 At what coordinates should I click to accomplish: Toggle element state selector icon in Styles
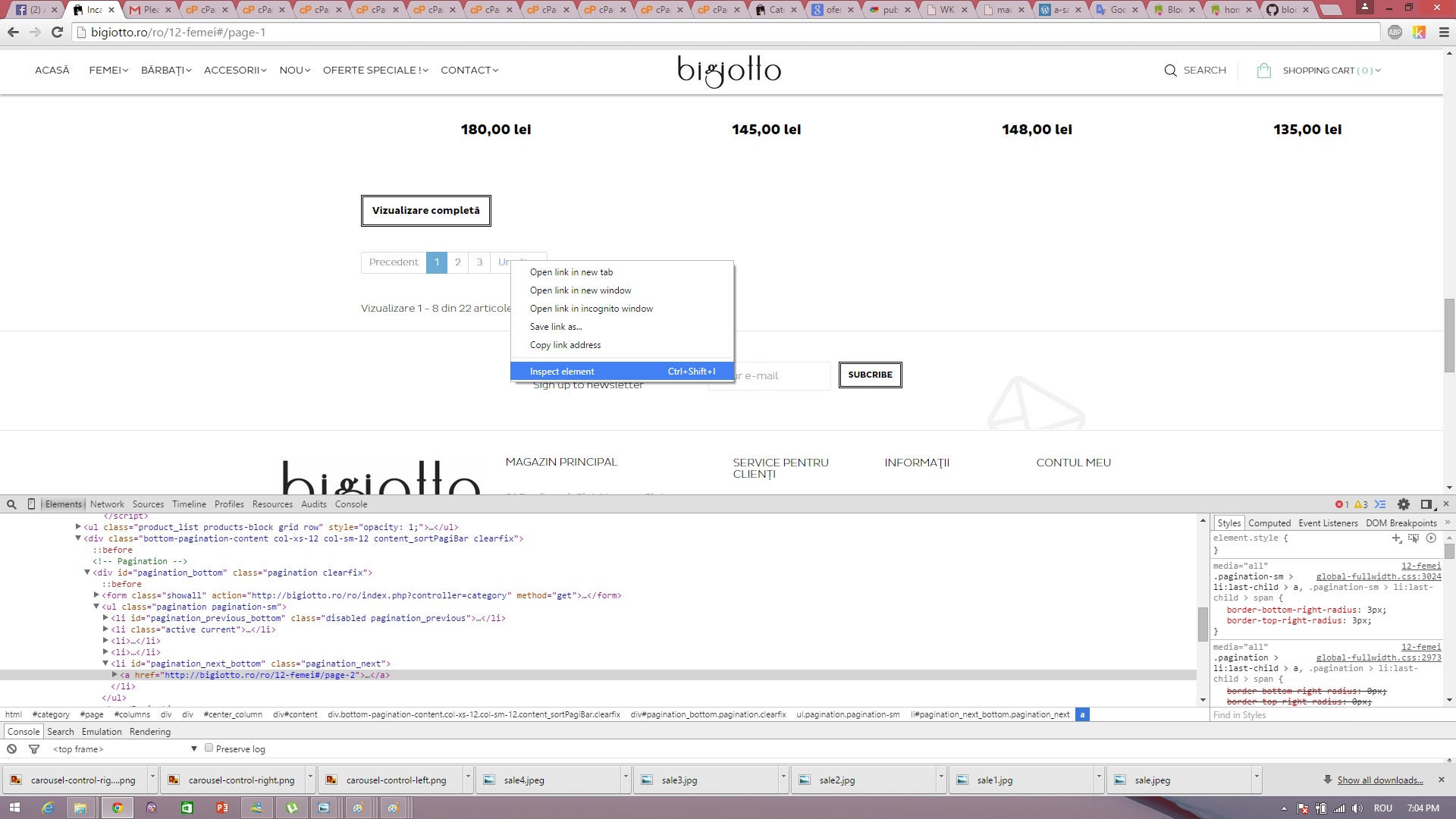click(x=1414, y=538)
